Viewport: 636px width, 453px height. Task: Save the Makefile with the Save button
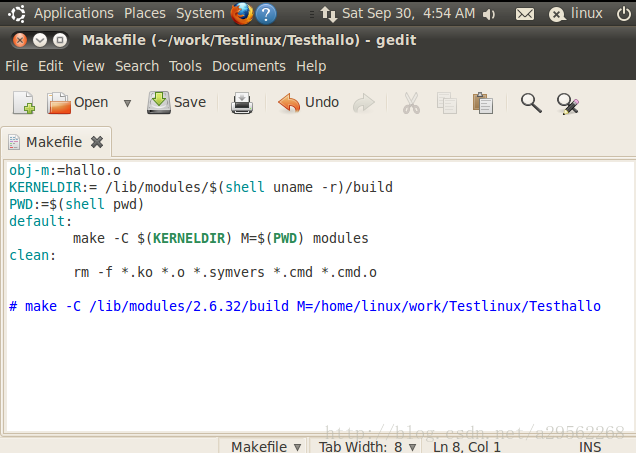coord(177,103)
